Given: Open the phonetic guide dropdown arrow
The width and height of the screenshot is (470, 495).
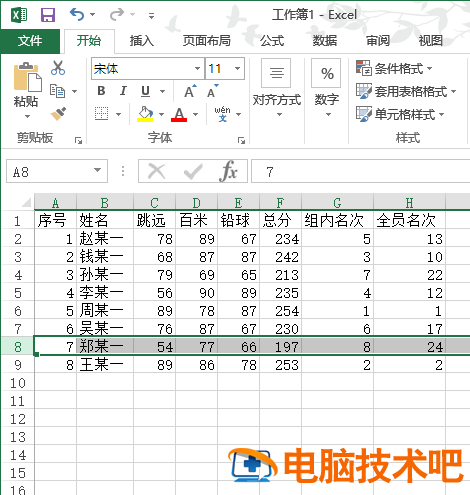Looking at the screenshot, I should click(239, 114).
